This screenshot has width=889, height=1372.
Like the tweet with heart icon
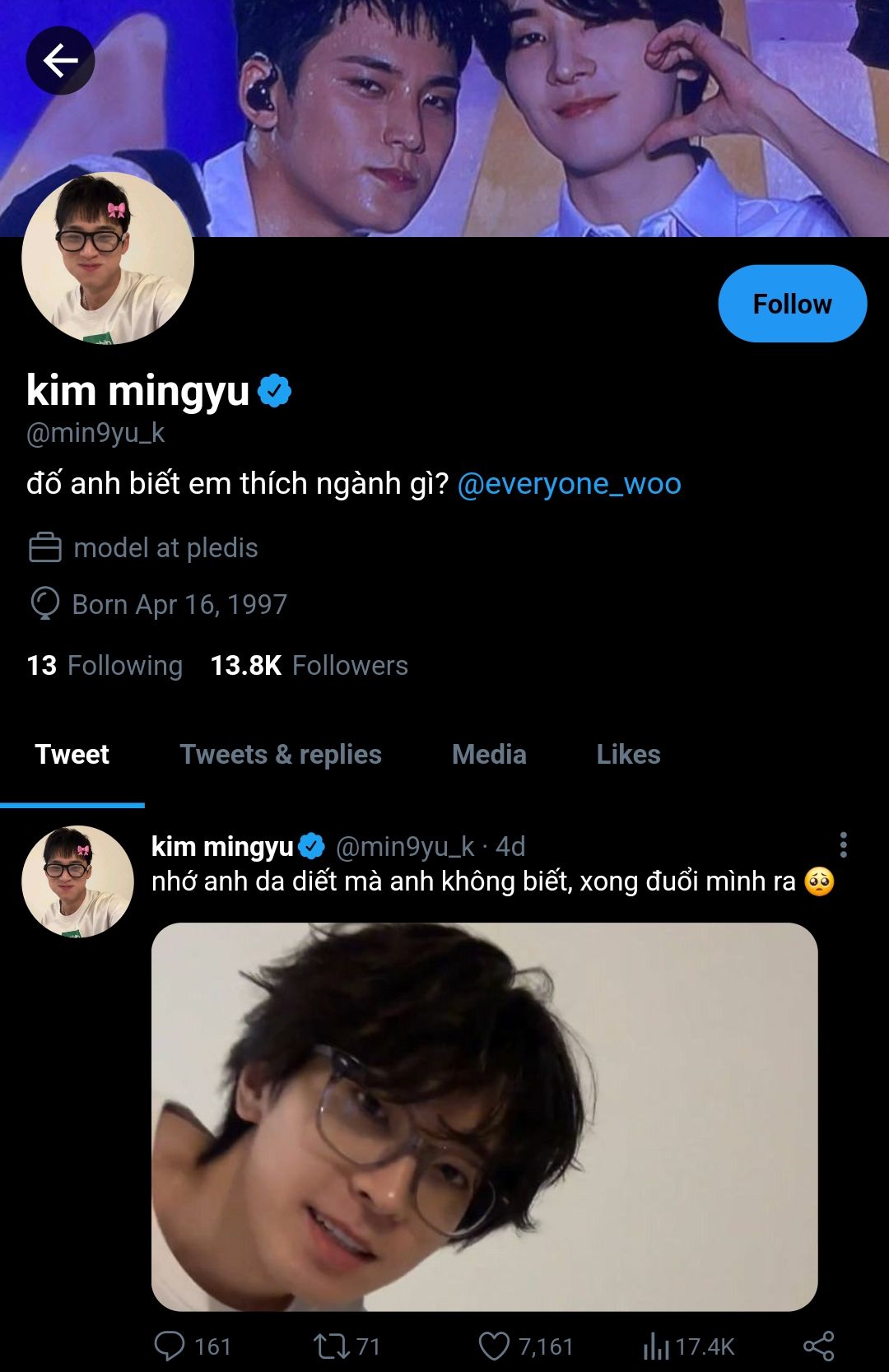[x=494, y=1346]
